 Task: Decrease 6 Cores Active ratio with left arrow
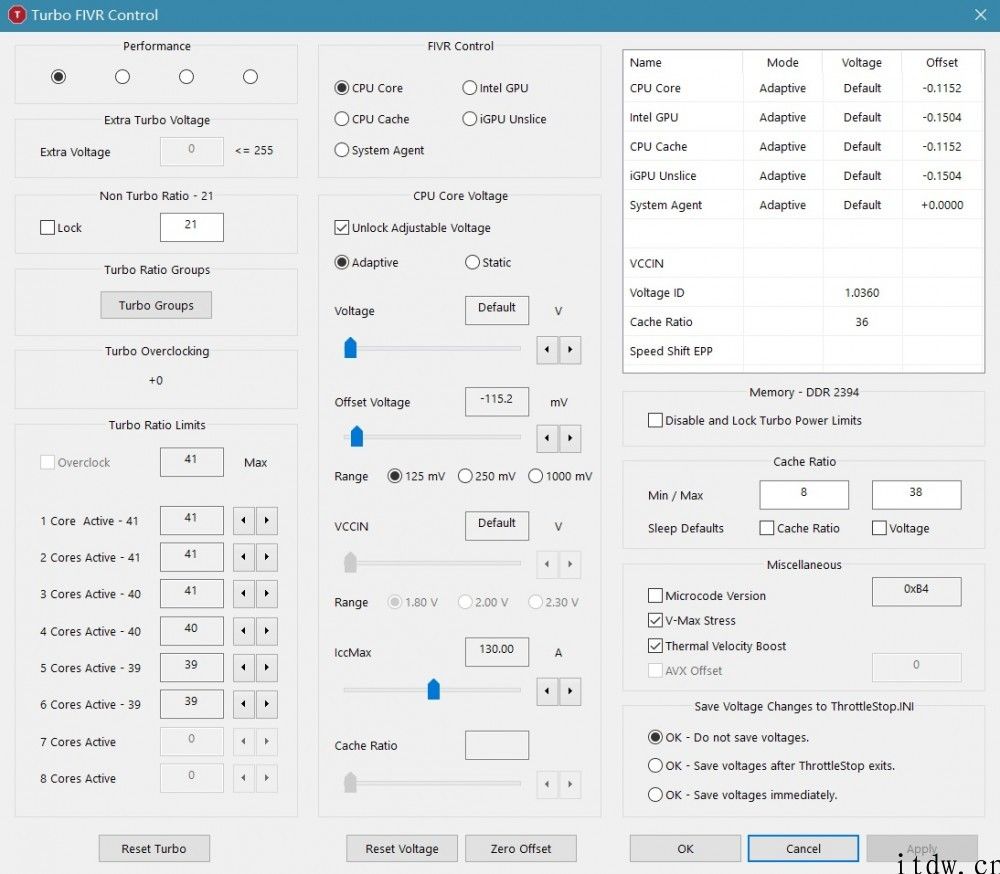244,704
